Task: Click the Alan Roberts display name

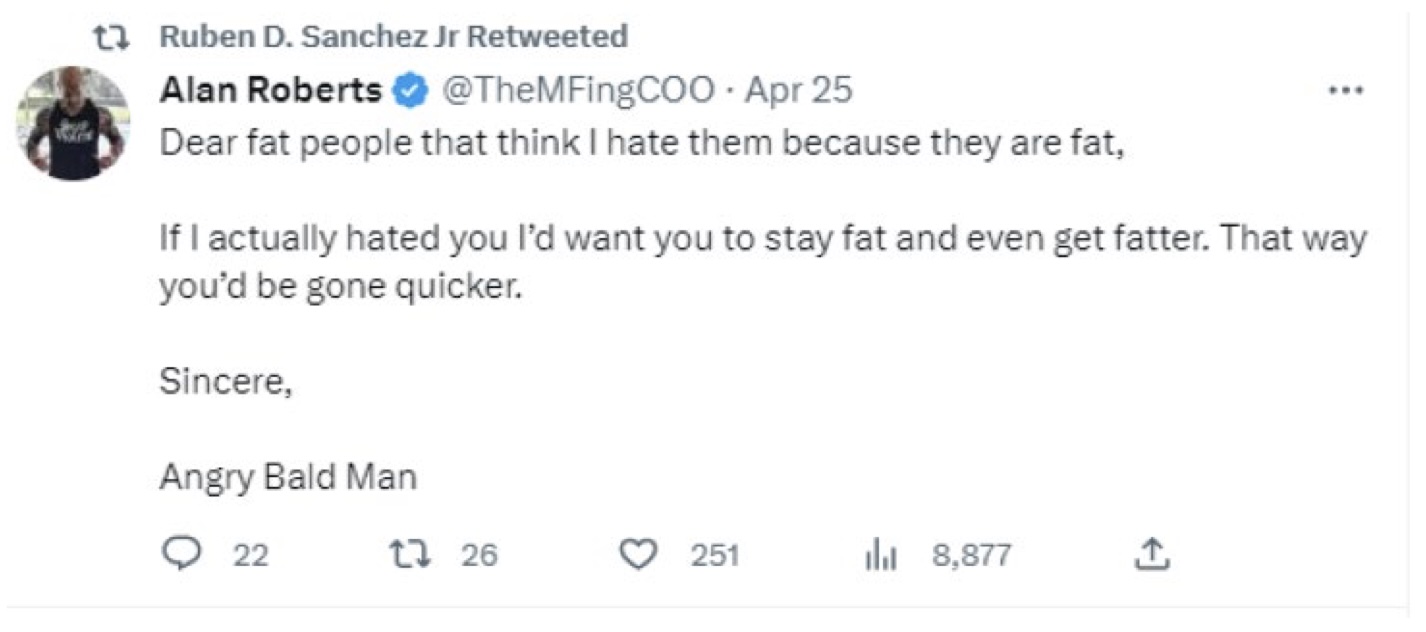Action: pyautogui.click(x=270, y=89)
